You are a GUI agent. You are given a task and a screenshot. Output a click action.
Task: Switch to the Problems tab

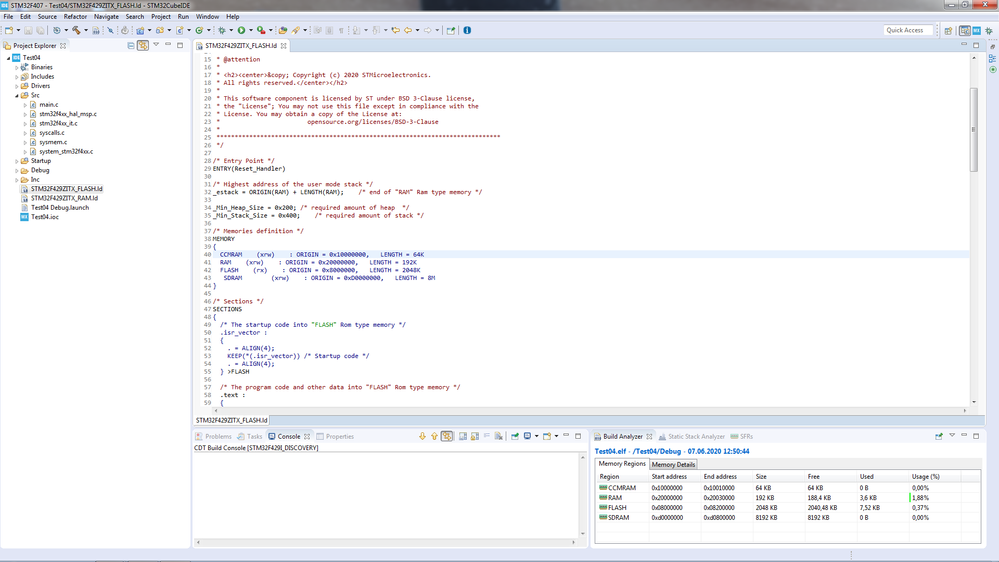pos(213,436)
